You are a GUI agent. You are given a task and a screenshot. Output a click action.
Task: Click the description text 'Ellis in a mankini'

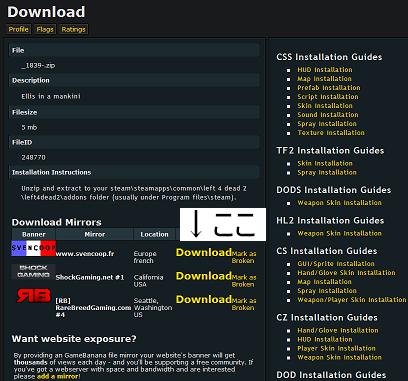pyautogui.click(x=51, y=96)
